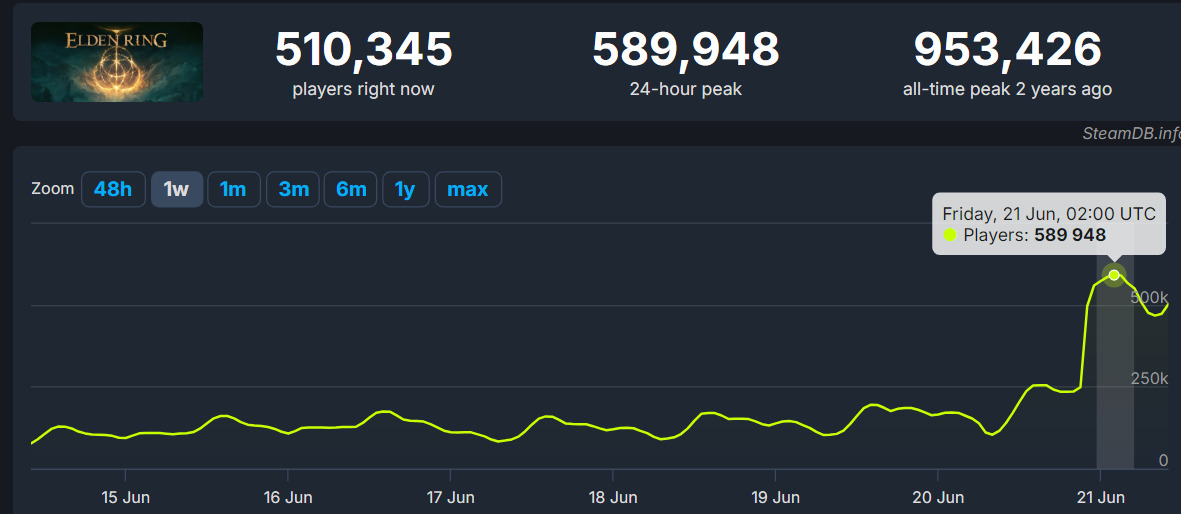Image resolution: width=1181 pixels, height=514 pixels.
Task: Click the 18 Jun axis label
Action: click(612, 497)
